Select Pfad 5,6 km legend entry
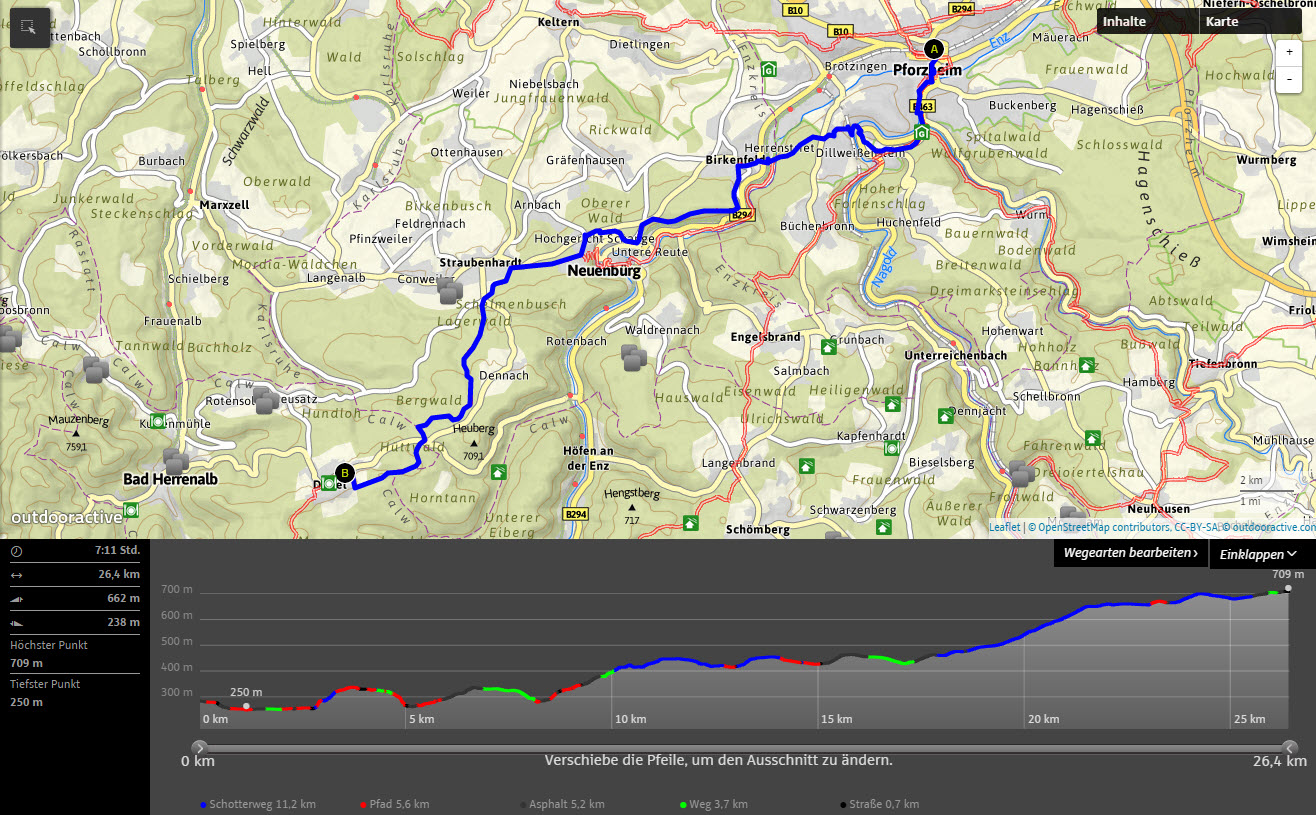Screen dimensions: 1316x815 394,804
